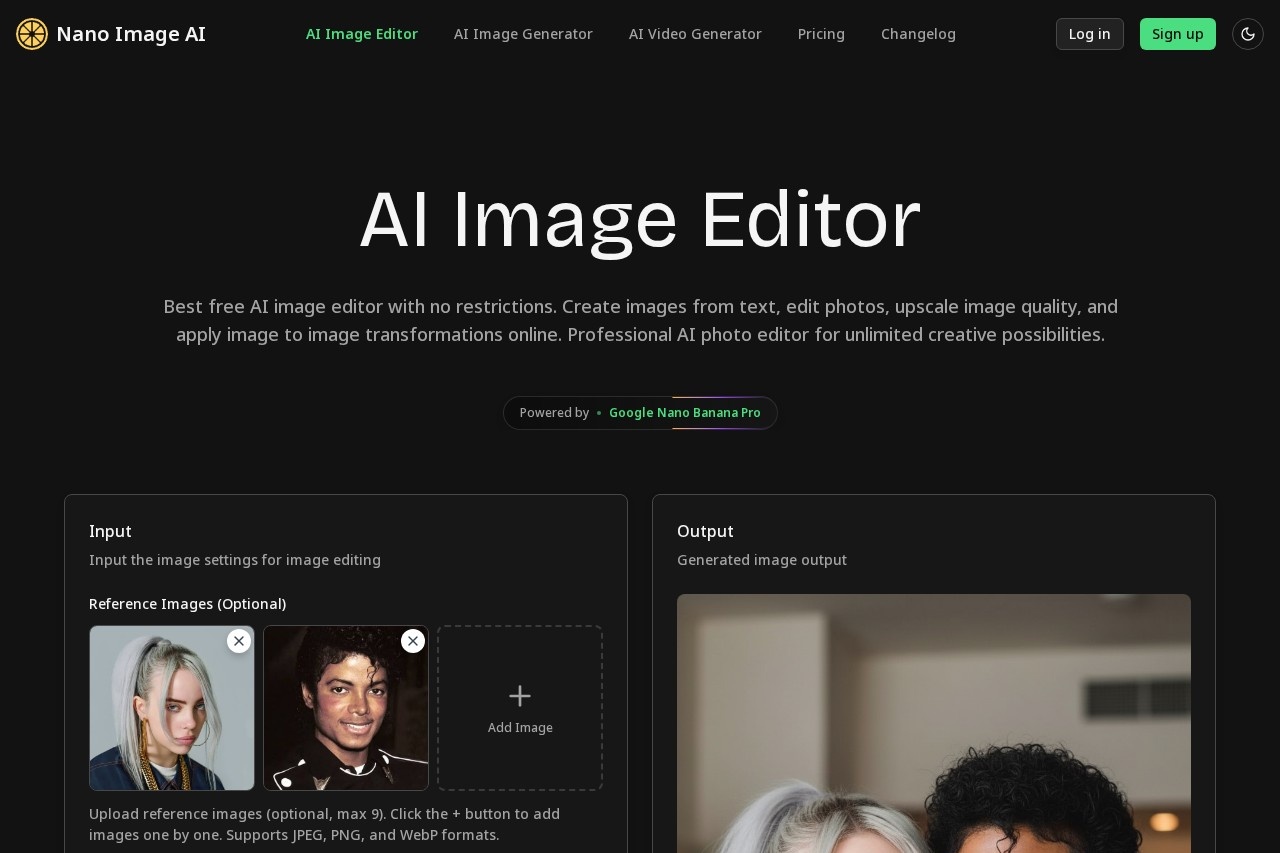
Task: Click the Log in button
Action: click(x=1089, y=33)
